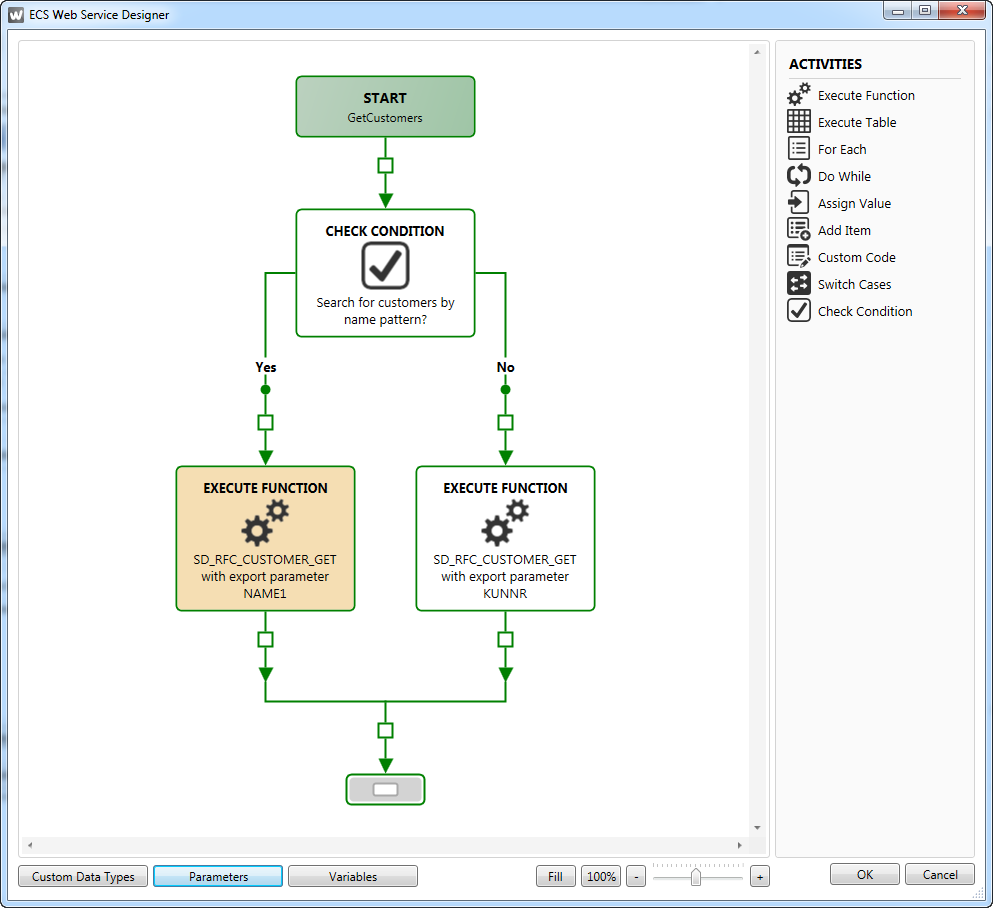Viewport: 993px width, 908px height.
Task: Select the Check Condition activity in the list
Action: [x=864, y=311]
